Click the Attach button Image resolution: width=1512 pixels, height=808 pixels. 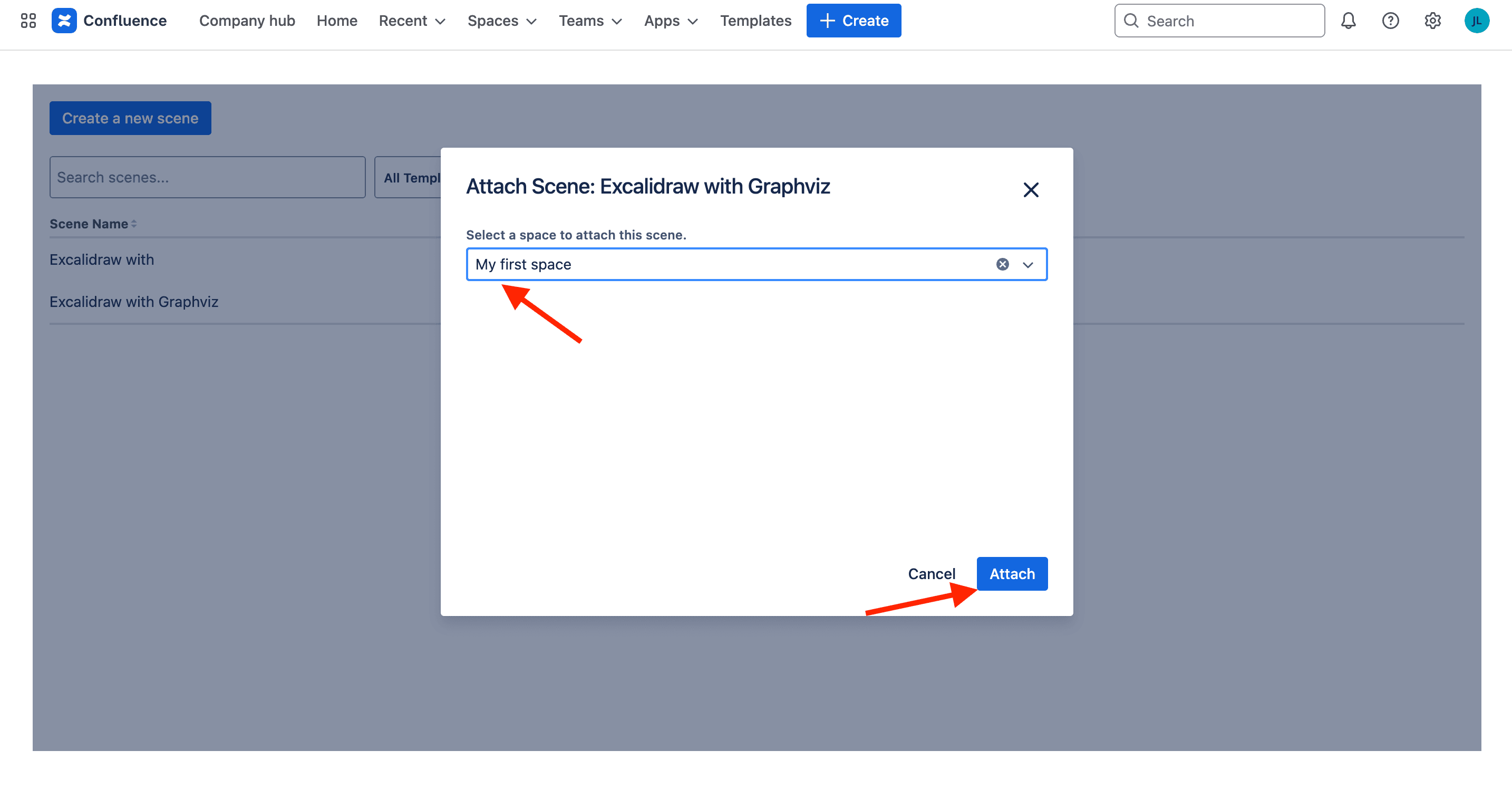[x=1012, y=574]
